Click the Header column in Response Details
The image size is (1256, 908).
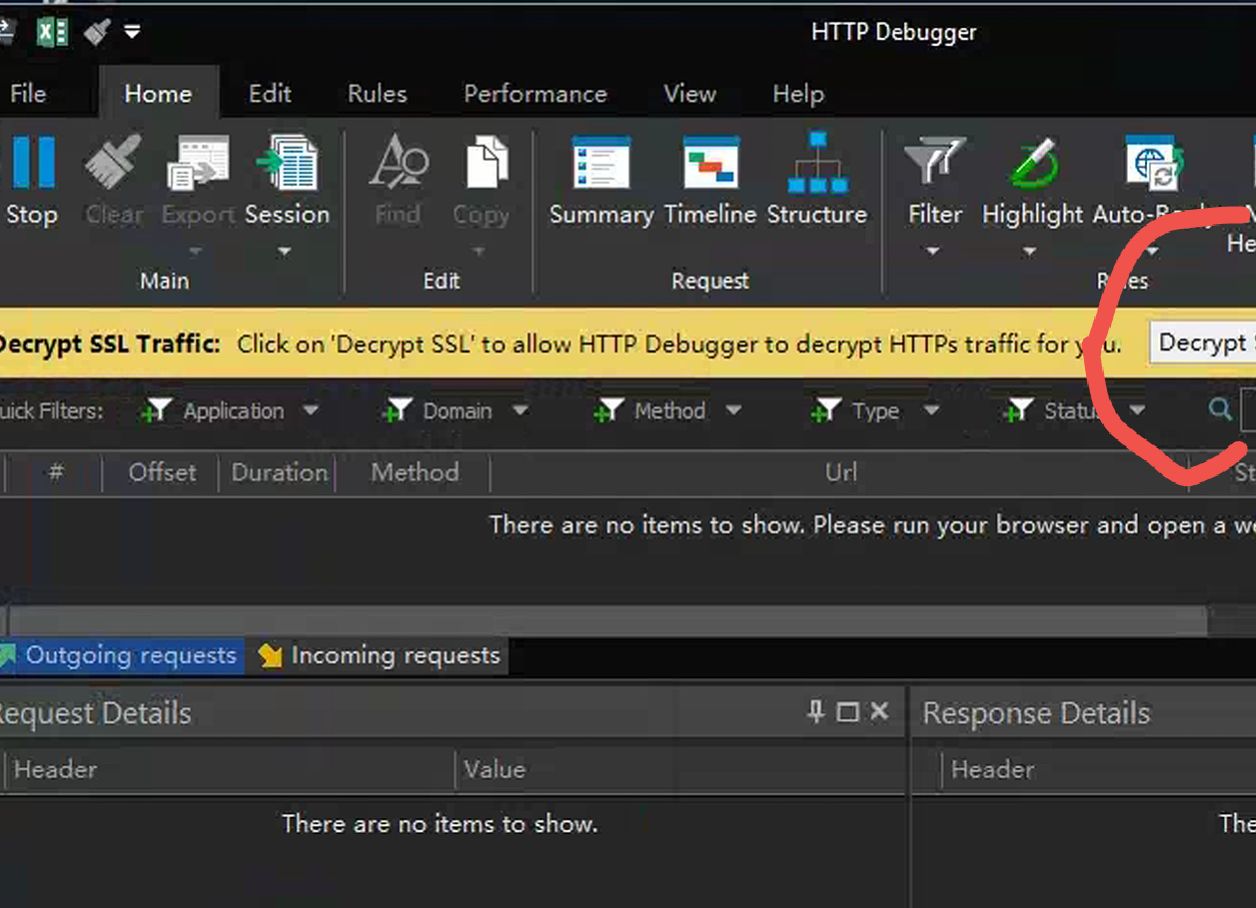[x=1098, y=769]
